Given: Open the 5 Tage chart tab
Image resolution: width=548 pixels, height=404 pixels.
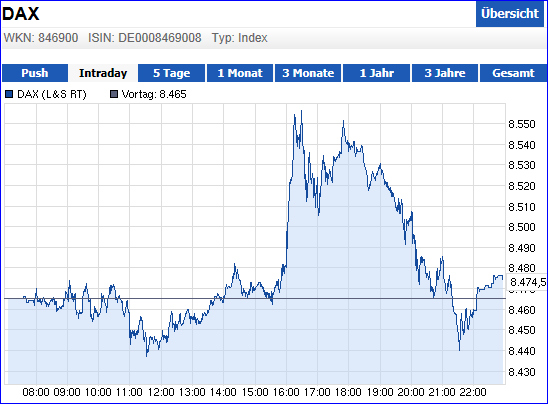Looking at the screenshot, I should coord(172,73).
